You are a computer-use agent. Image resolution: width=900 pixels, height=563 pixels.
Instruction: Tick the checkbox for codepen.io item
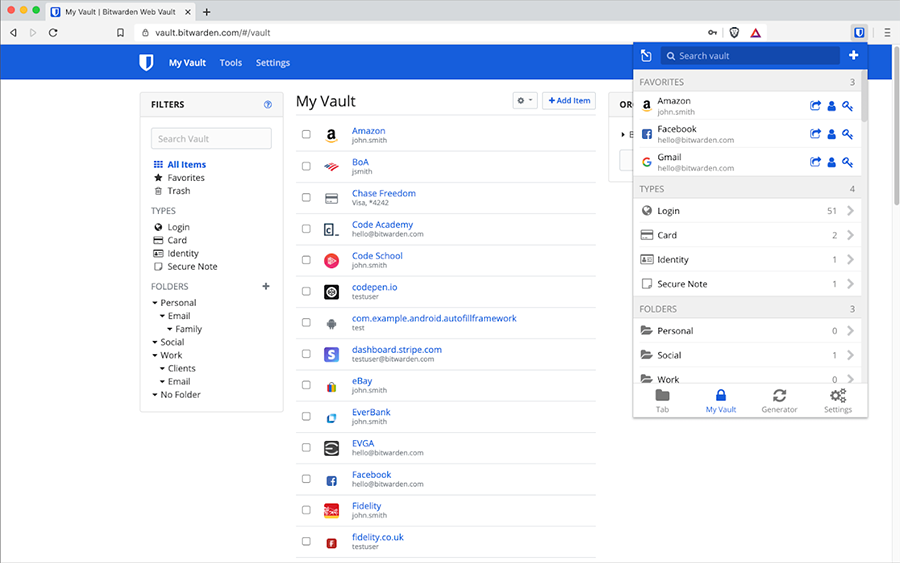click(x=306, y=291)
